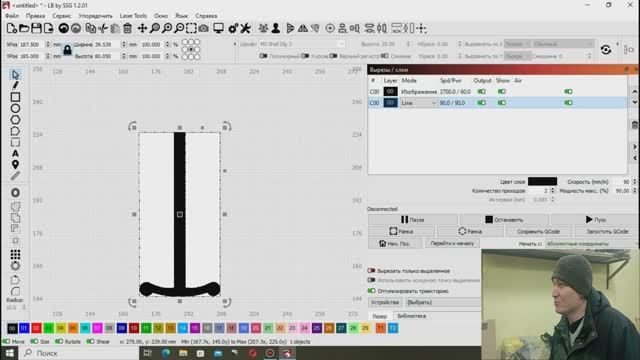The image size is (640, 360).
Task: Click the Pan cross-arrows icon
Action: point(142,28)
